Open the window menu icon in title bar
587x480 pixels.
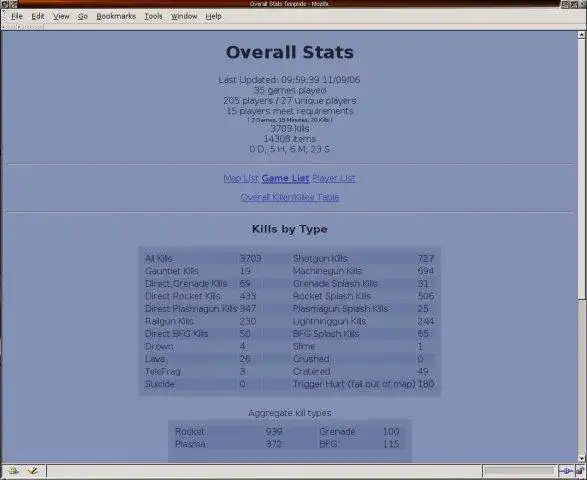point(4,4)
